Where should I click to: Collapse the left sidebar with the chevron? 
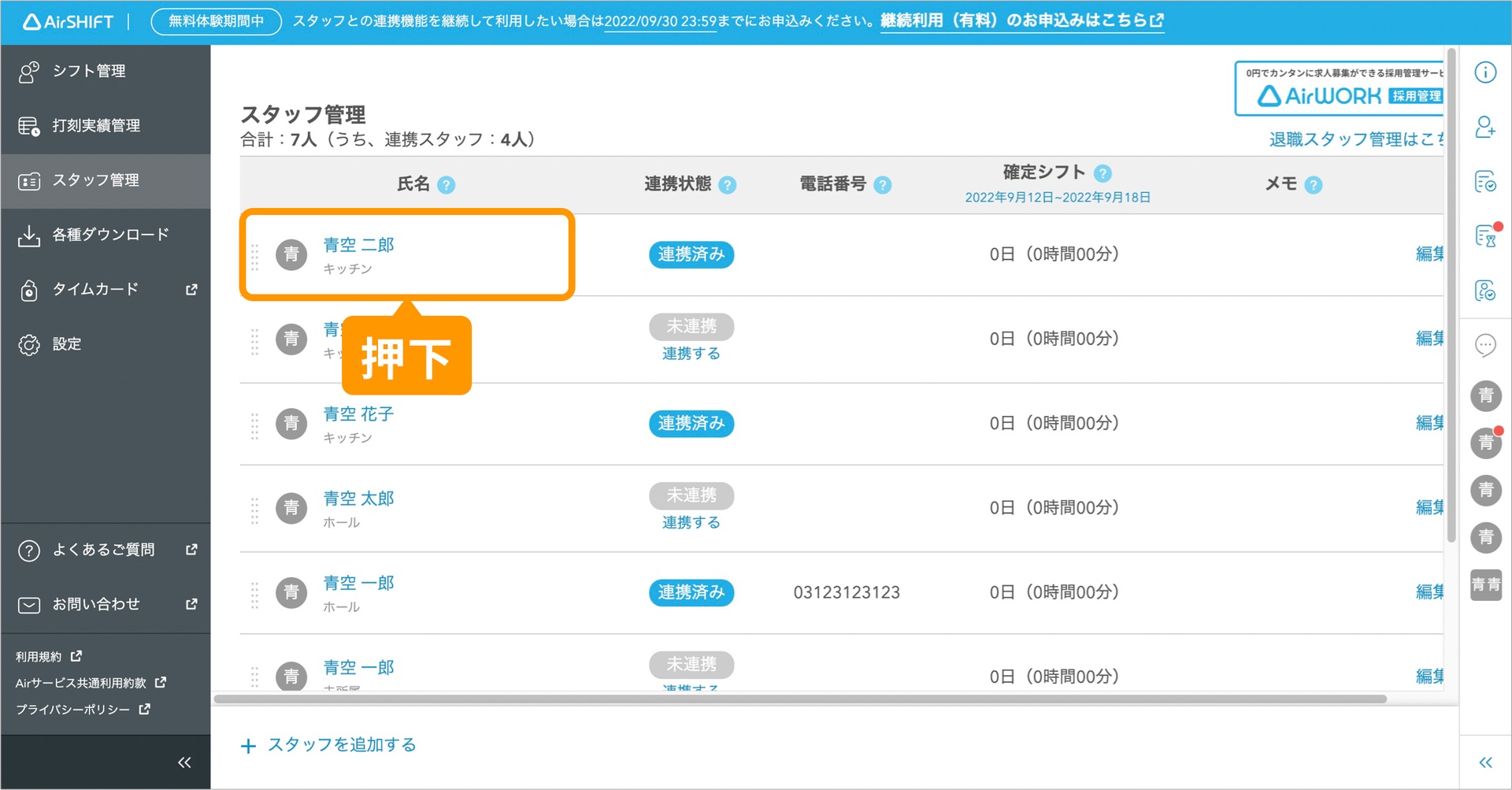(184, 762)
